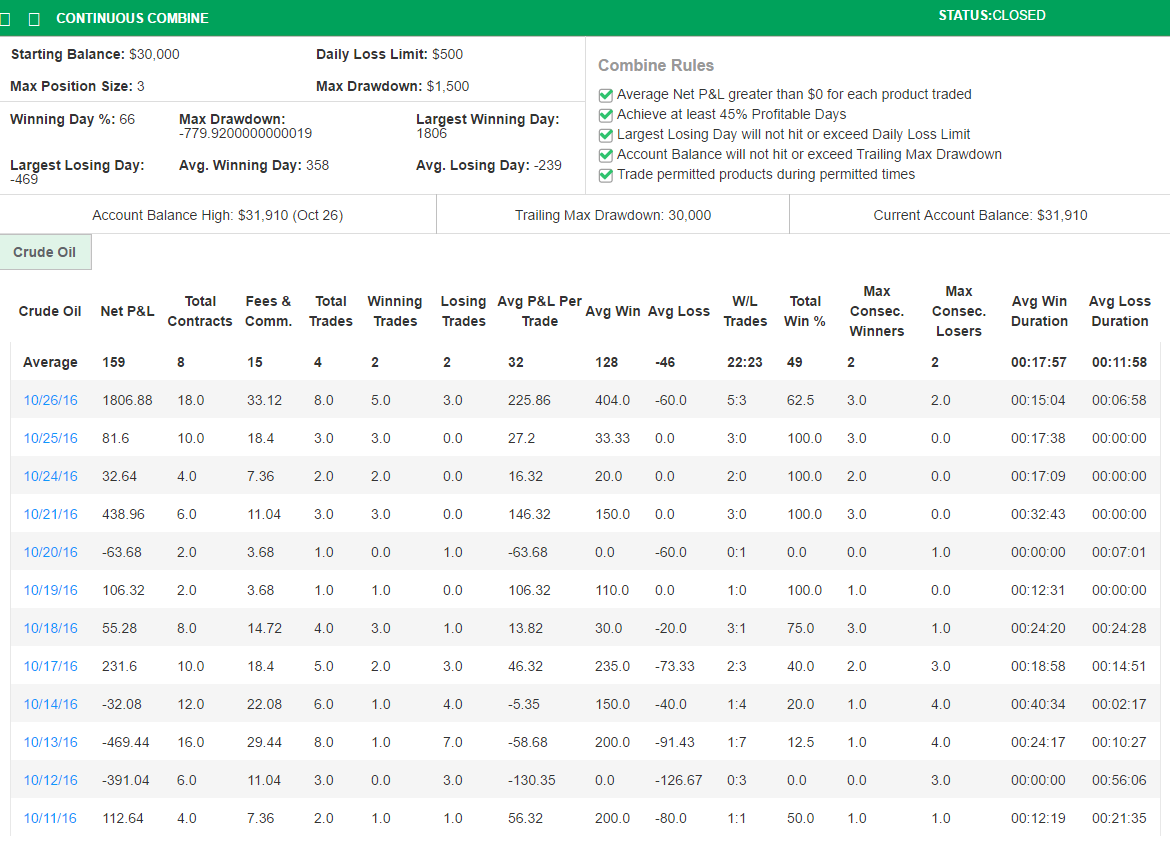Sort by the Net P&L column header
Screen dimensions: 1172x851
click(127, 311)
